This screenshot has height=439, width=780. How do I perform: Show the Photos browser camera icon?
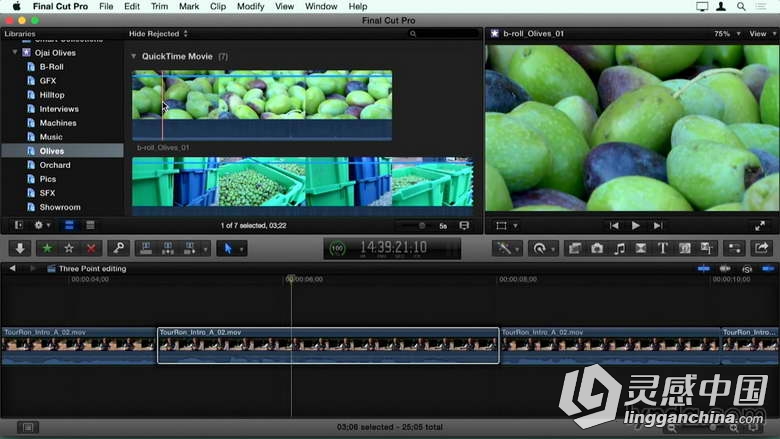[x=597, y=248]
